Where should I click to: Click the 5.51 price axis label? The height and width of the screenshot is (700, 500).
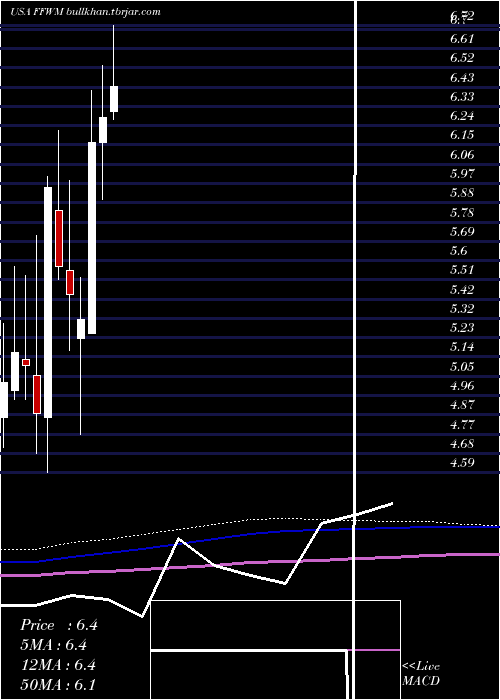pyautogui.click(x=462, y=270)
